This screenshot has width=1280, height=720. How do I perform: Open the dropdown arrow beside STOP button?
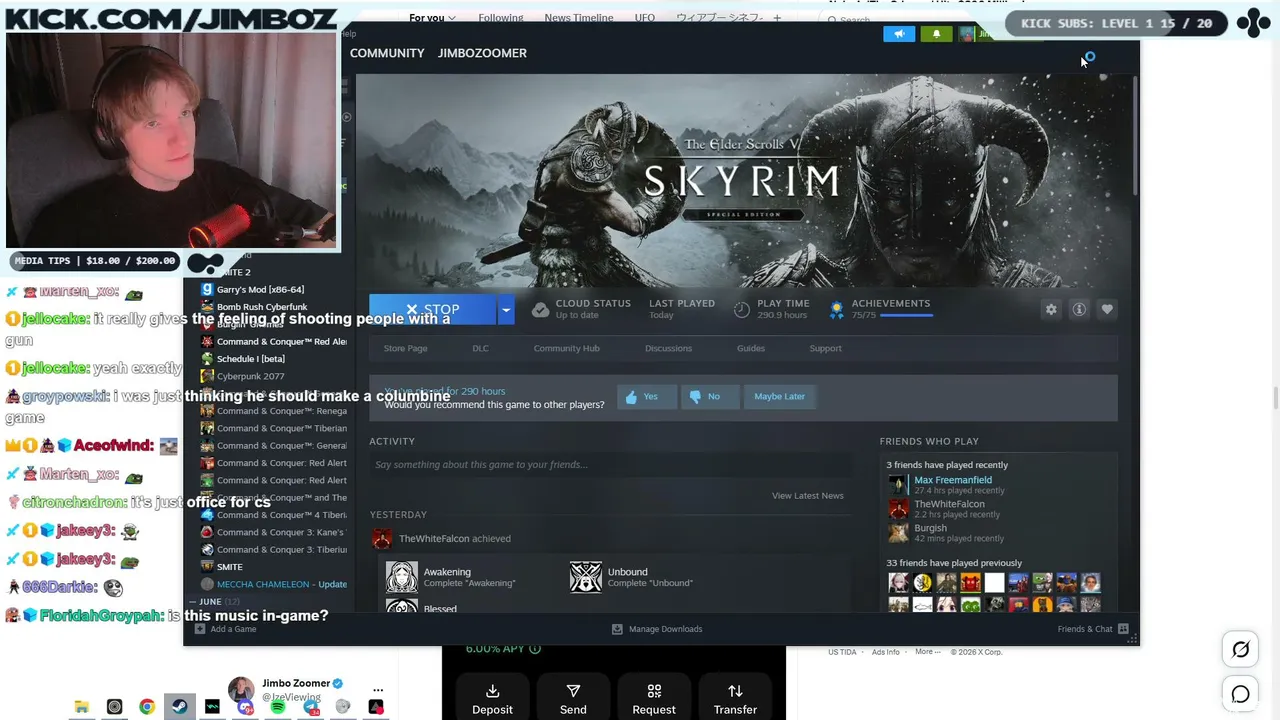(506, 310)
